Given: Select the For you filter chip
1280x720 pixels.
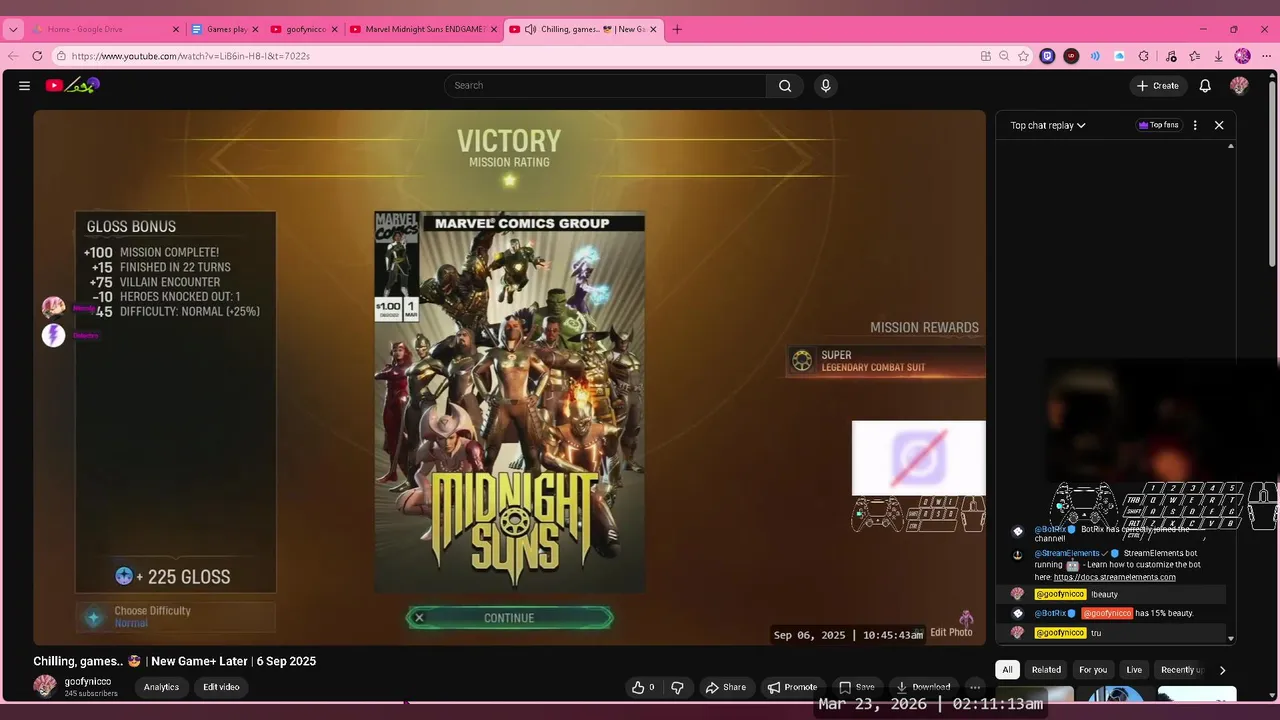Looking at the screenshot, I should coord(1093,670).
